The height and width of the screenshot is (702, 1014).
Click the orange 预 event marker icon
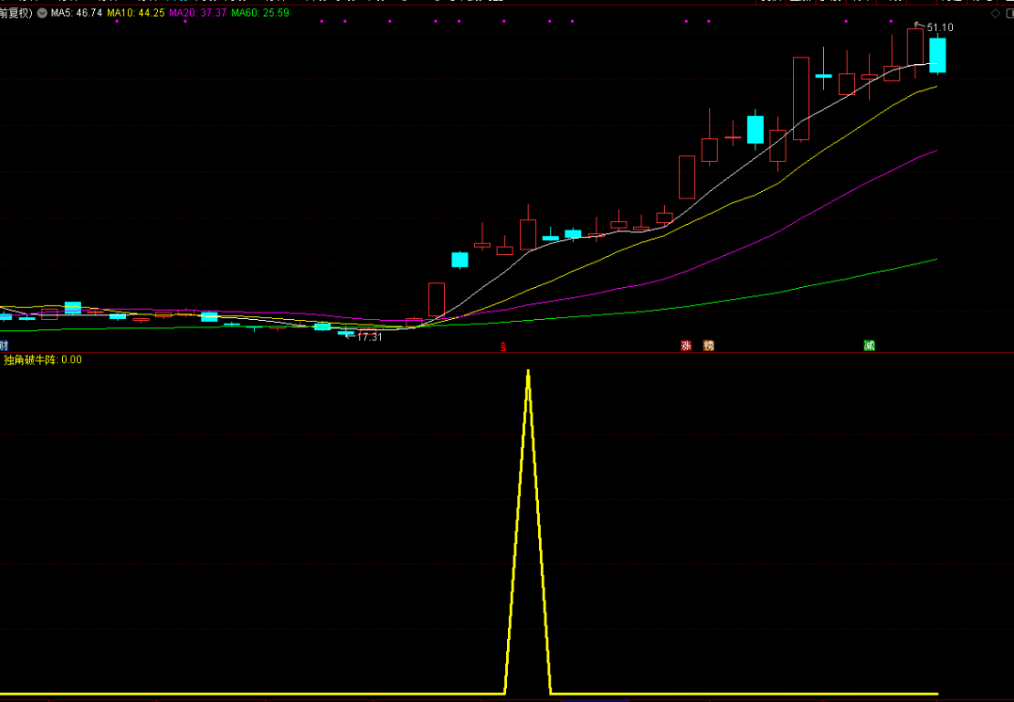pos(708,346)
